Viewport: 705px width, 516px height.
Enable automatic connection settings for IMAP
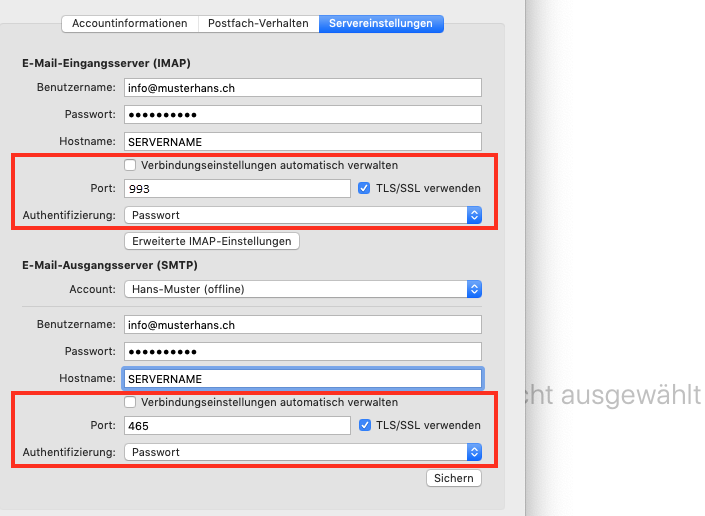(x=130, y=165)
